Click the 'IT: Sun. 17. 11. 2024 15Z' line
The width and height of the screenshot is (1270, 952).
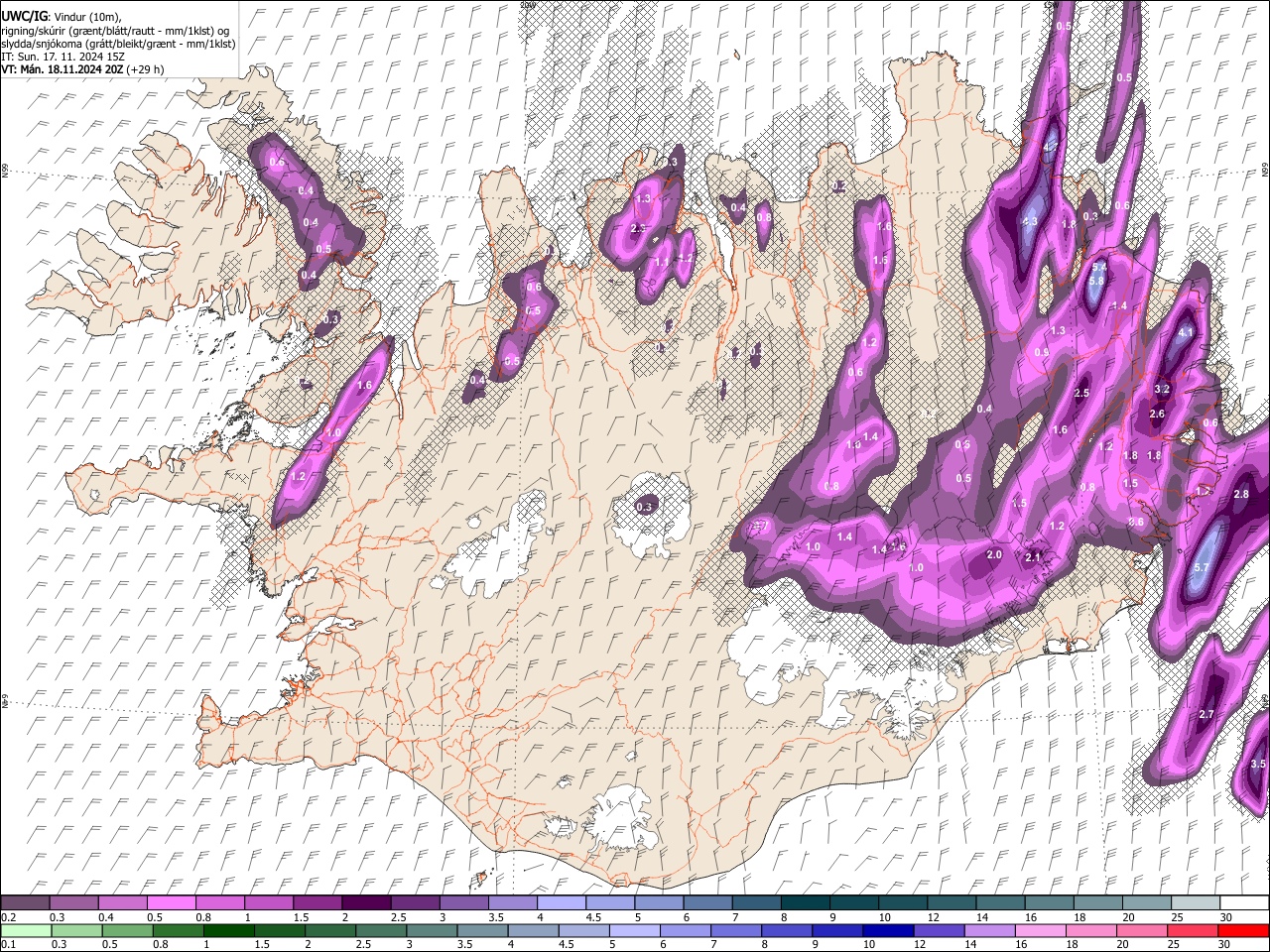[63, 57]
